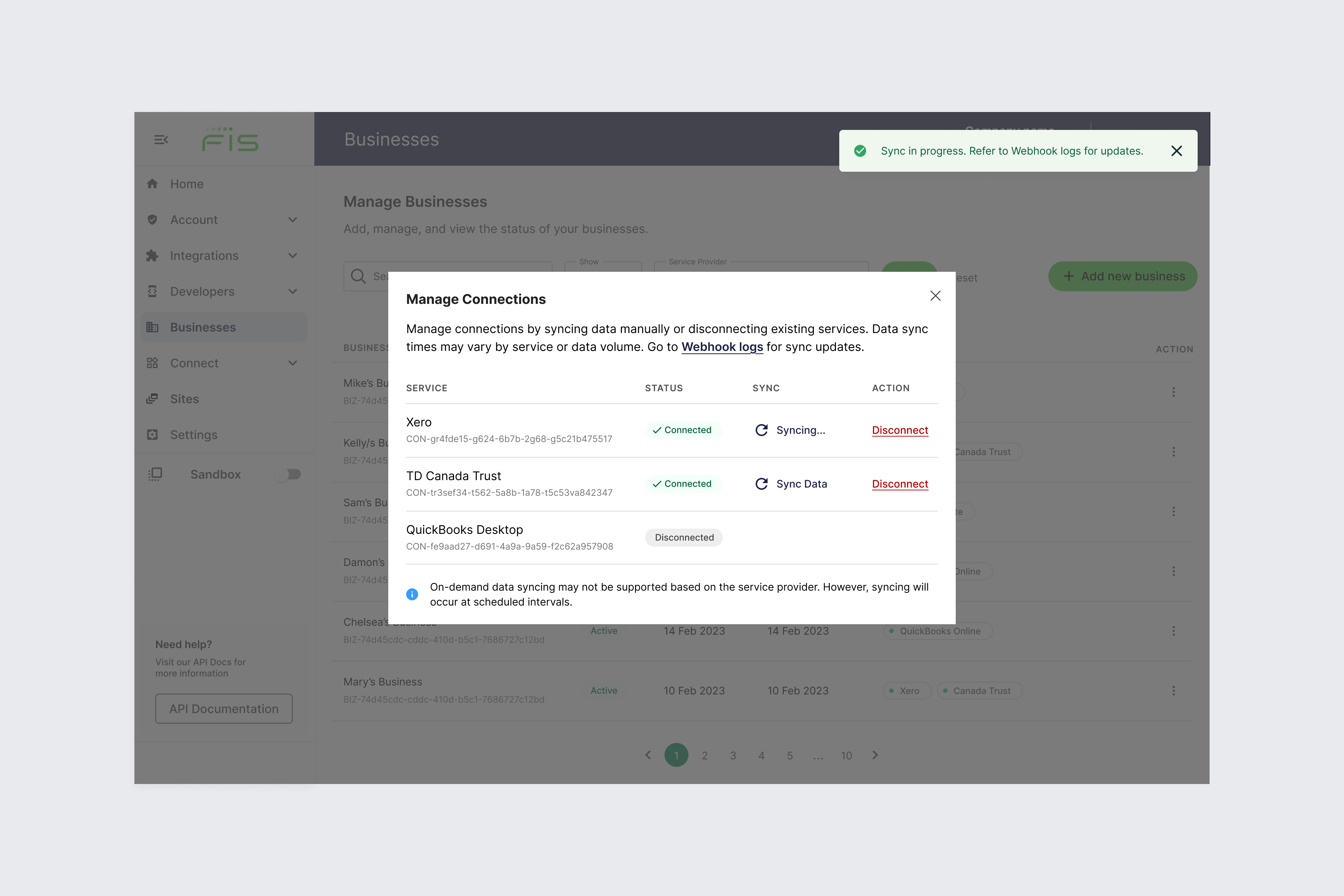Click the Xero syncing refresh icon
The height and width of the screenshot is (896, 1344).
point(761,430)
